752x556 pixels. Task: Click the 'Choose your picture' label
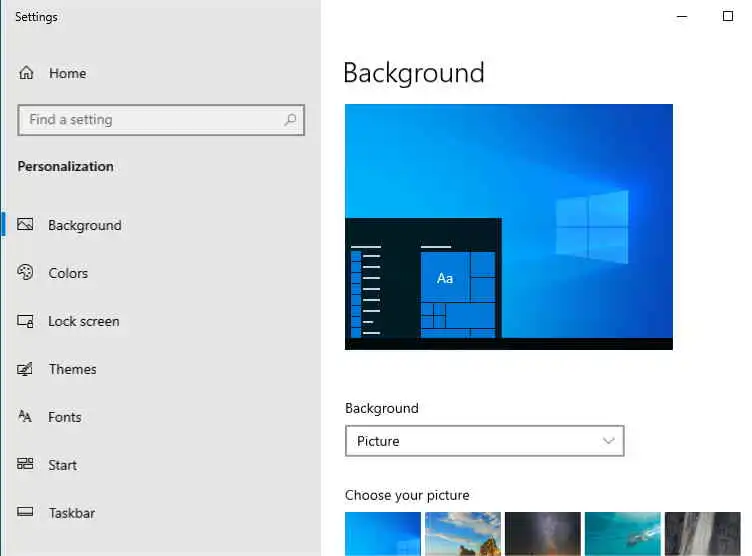(407, 495)
